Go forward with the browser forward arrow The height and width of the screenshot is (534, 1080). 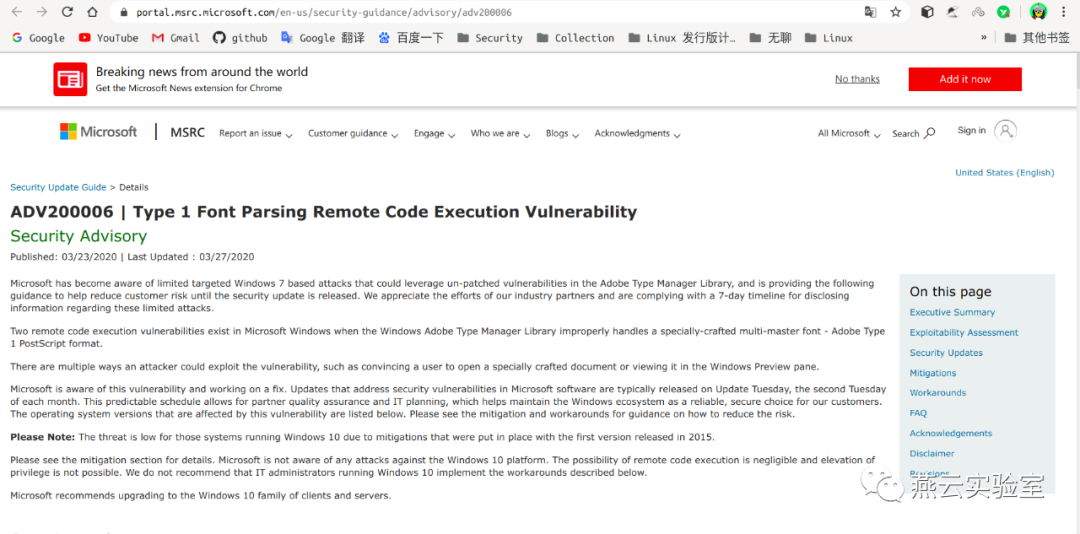[x=41, y=12]
